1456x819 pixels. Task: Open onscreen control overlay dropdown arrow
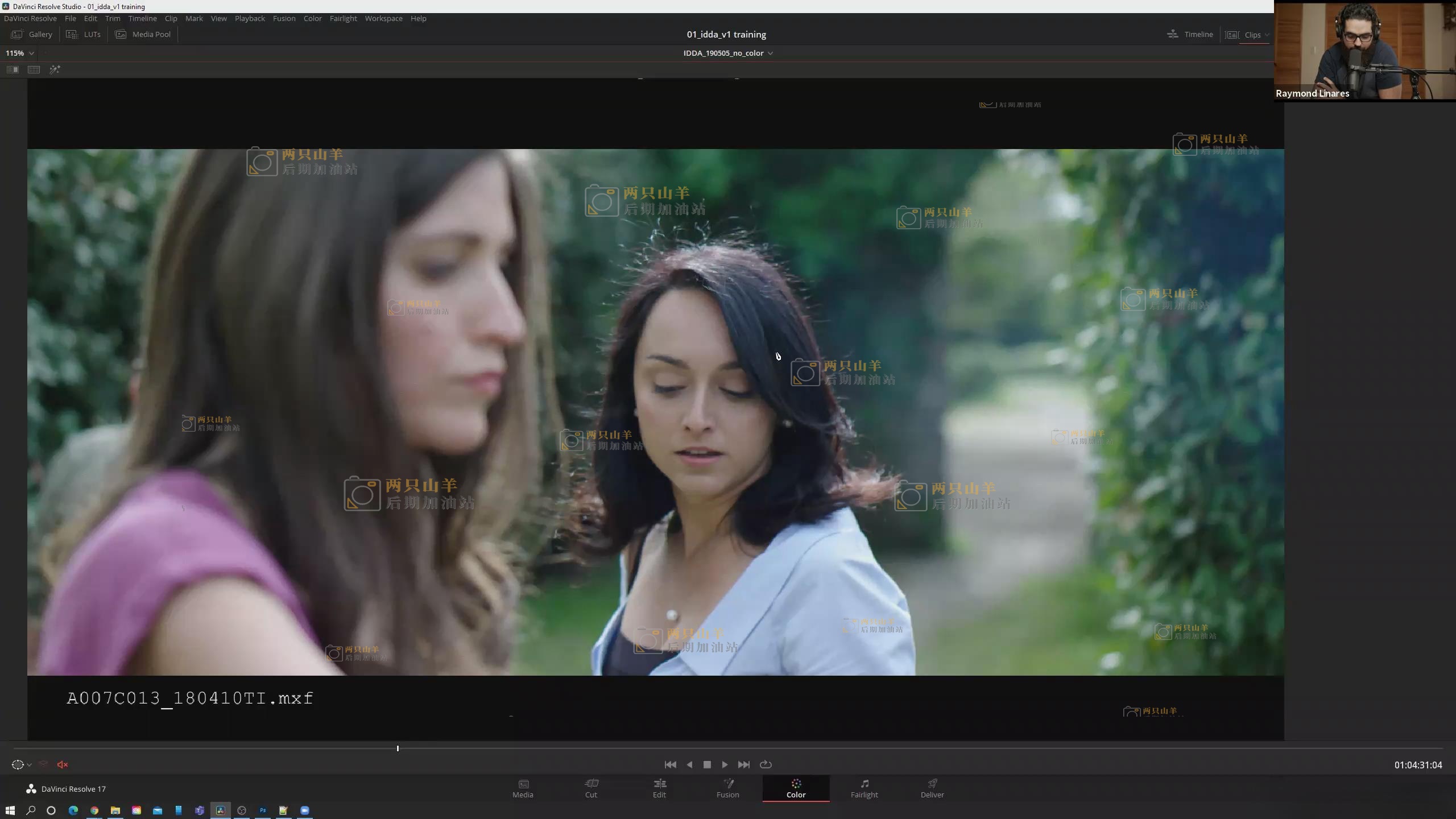click(29, 765)
